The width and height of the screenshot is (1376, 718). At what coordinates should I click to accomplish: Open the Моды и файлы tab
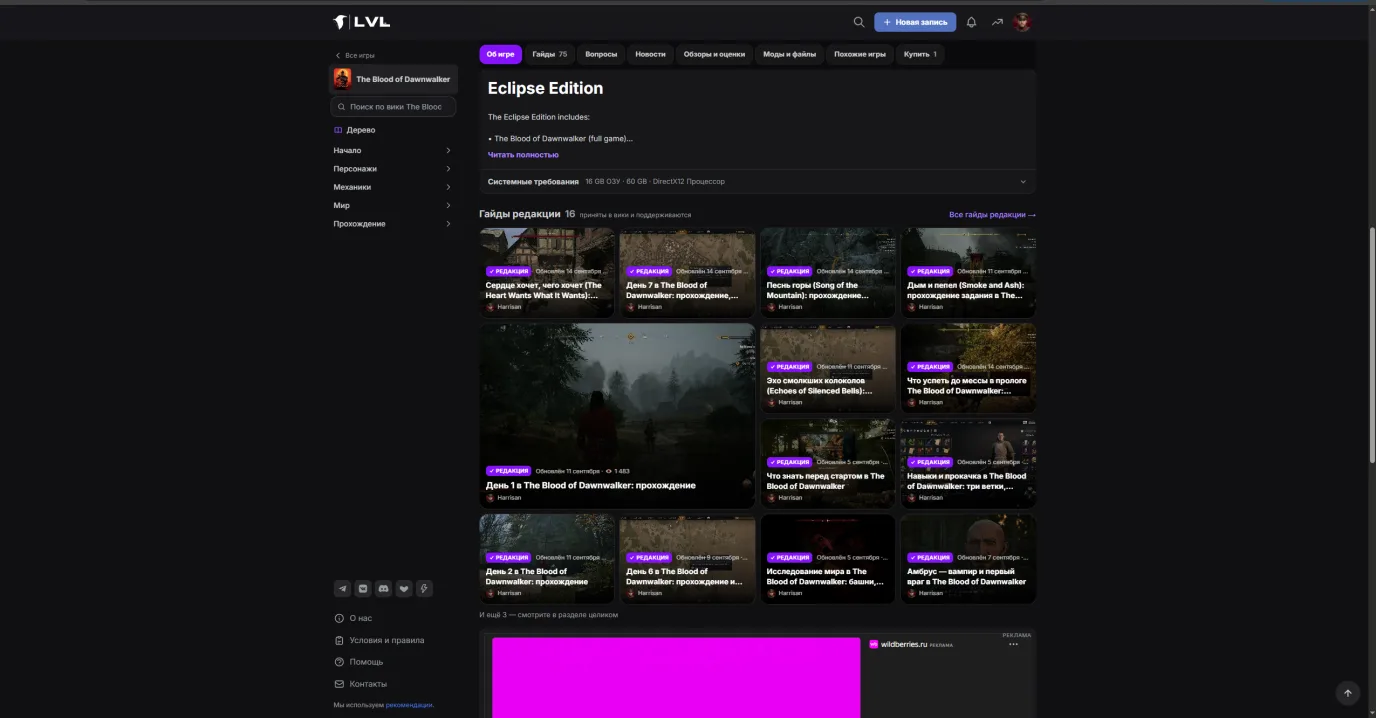click(789, 54)
